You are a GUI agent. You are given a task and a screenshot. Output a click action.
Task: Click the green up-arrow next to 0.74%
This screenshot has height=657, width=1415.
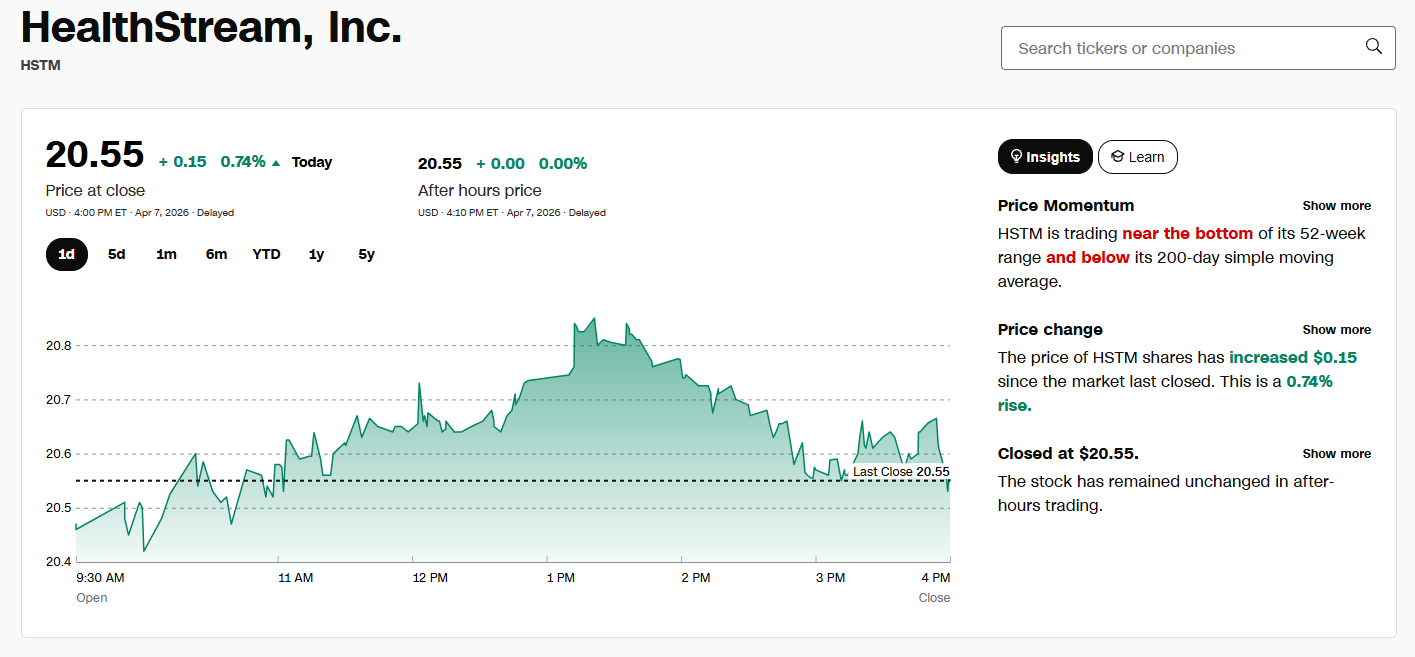(x=276, y=162)
